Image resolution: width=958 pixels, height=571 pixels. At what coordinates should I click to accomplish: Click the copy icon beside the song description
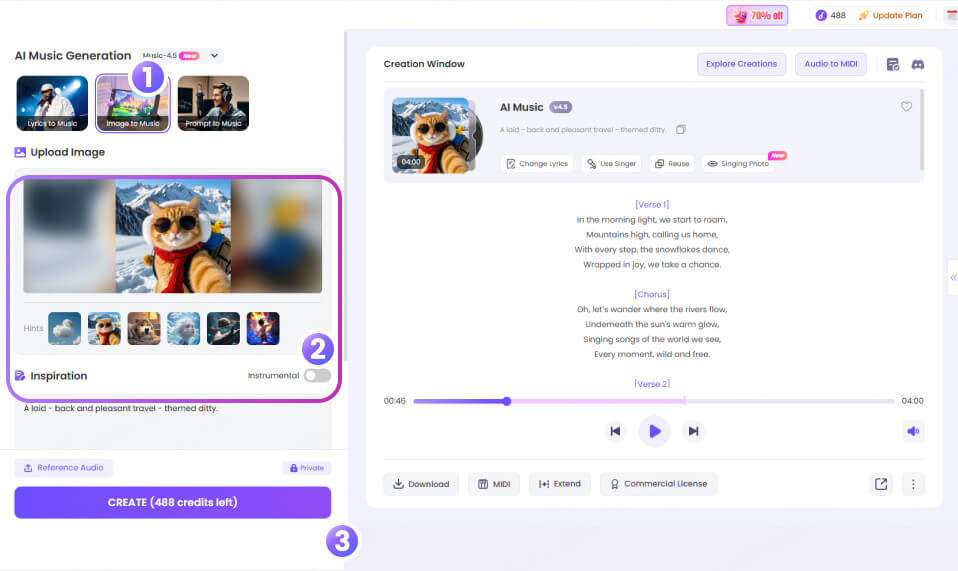coord(681,130)
